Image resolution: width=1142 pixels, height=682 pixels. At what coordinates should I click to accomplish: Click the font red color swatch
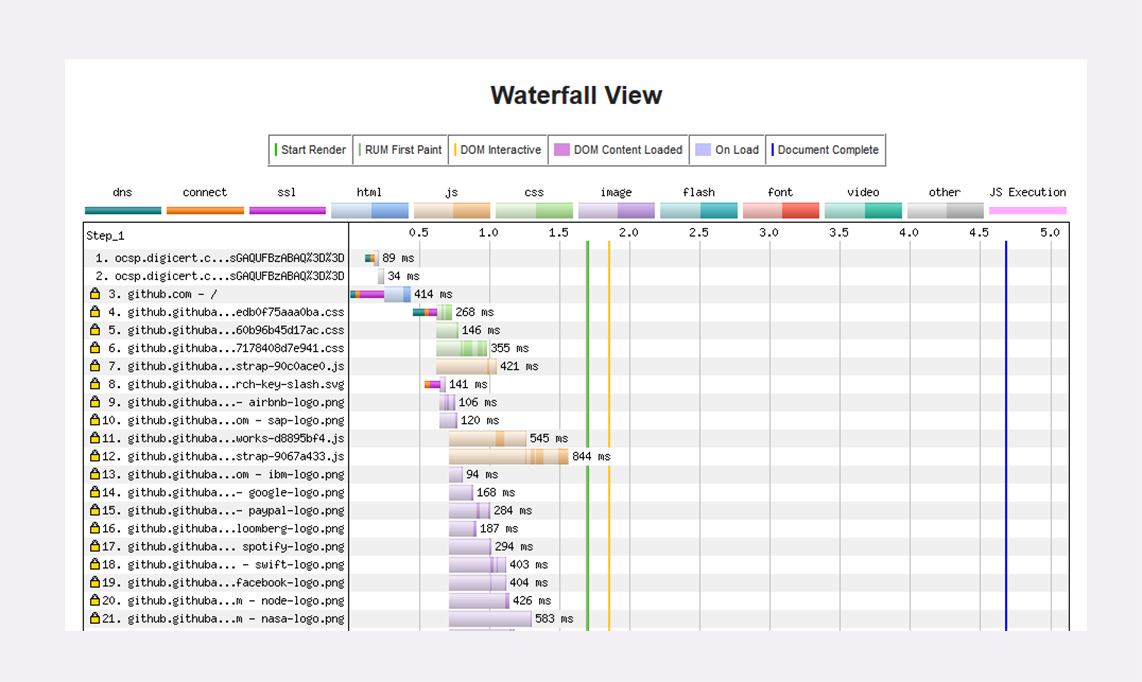tap(781, 210)
